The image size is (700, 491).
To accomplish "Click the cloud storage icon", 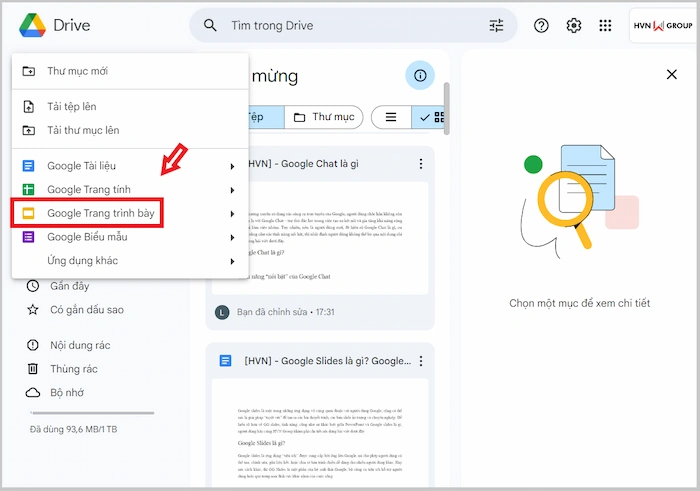I will [33, 392].
